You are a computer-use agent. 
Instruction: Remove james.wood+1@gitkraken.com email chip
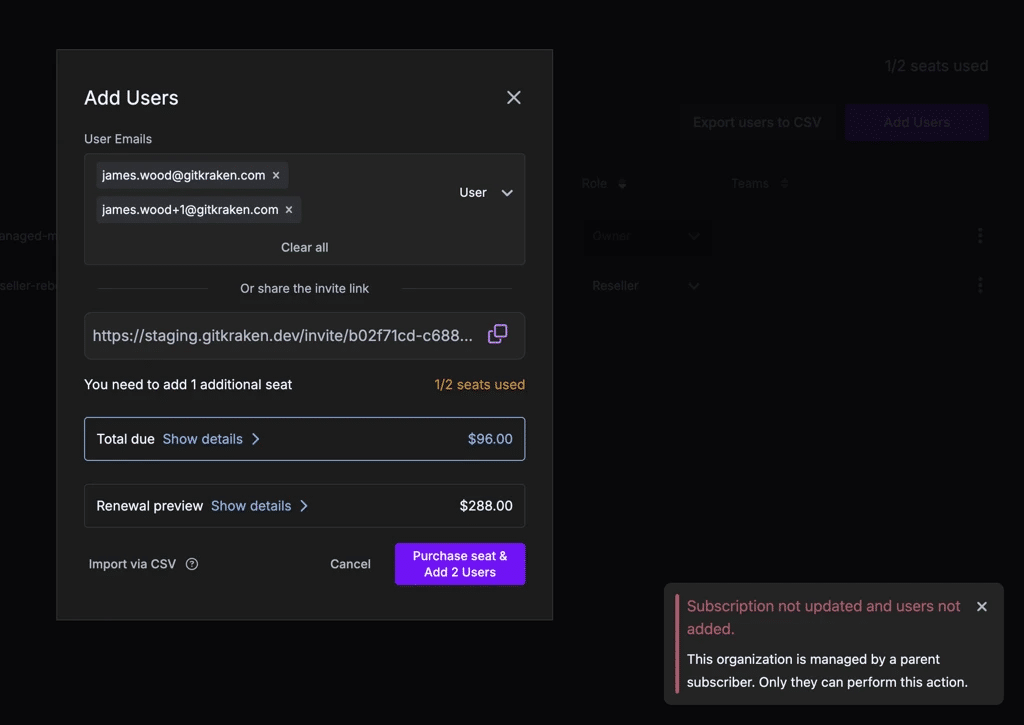tap(289, 210)
